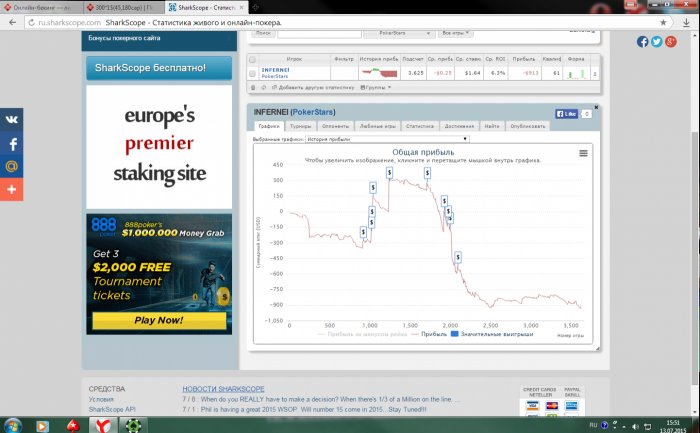Switch to the first browser tab 'Онлайн-бекинг'

41,8
